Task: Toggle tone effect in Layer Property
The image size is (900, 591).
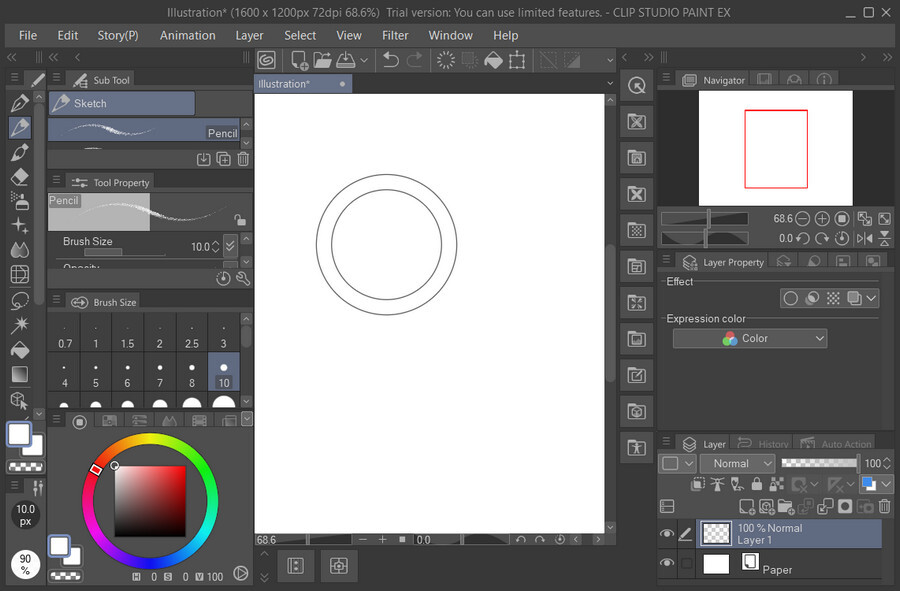Action: (833, 298)
